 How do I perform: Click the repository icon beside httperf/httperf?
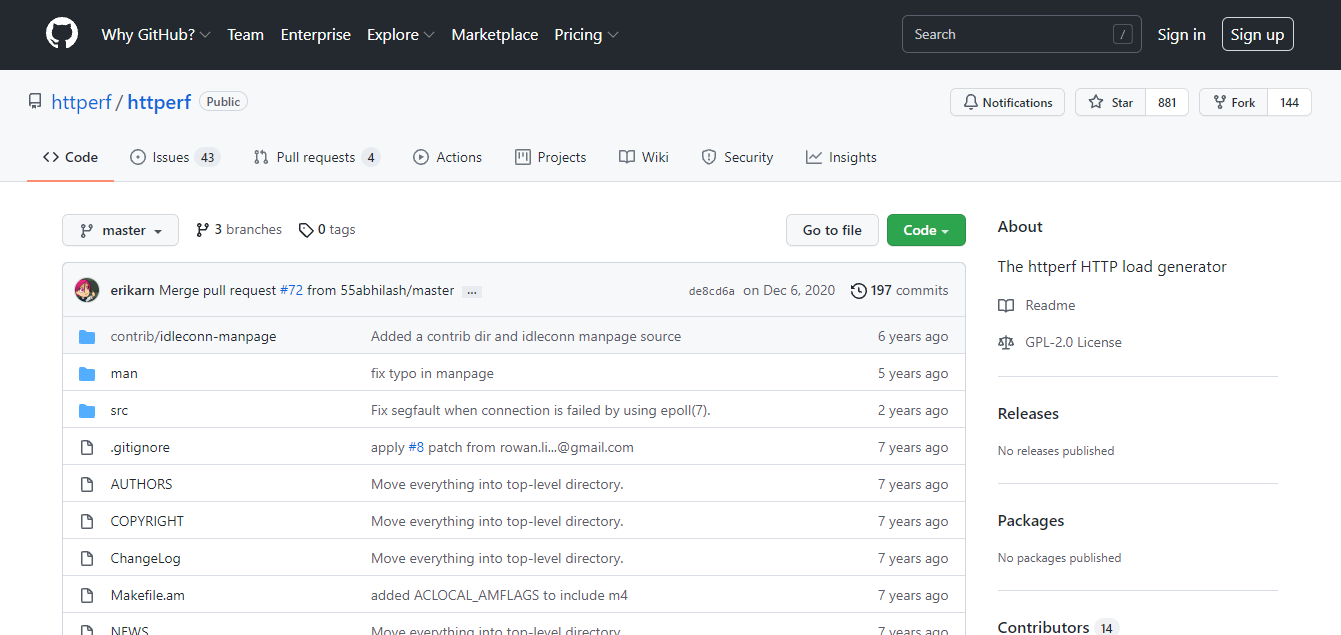35,102
